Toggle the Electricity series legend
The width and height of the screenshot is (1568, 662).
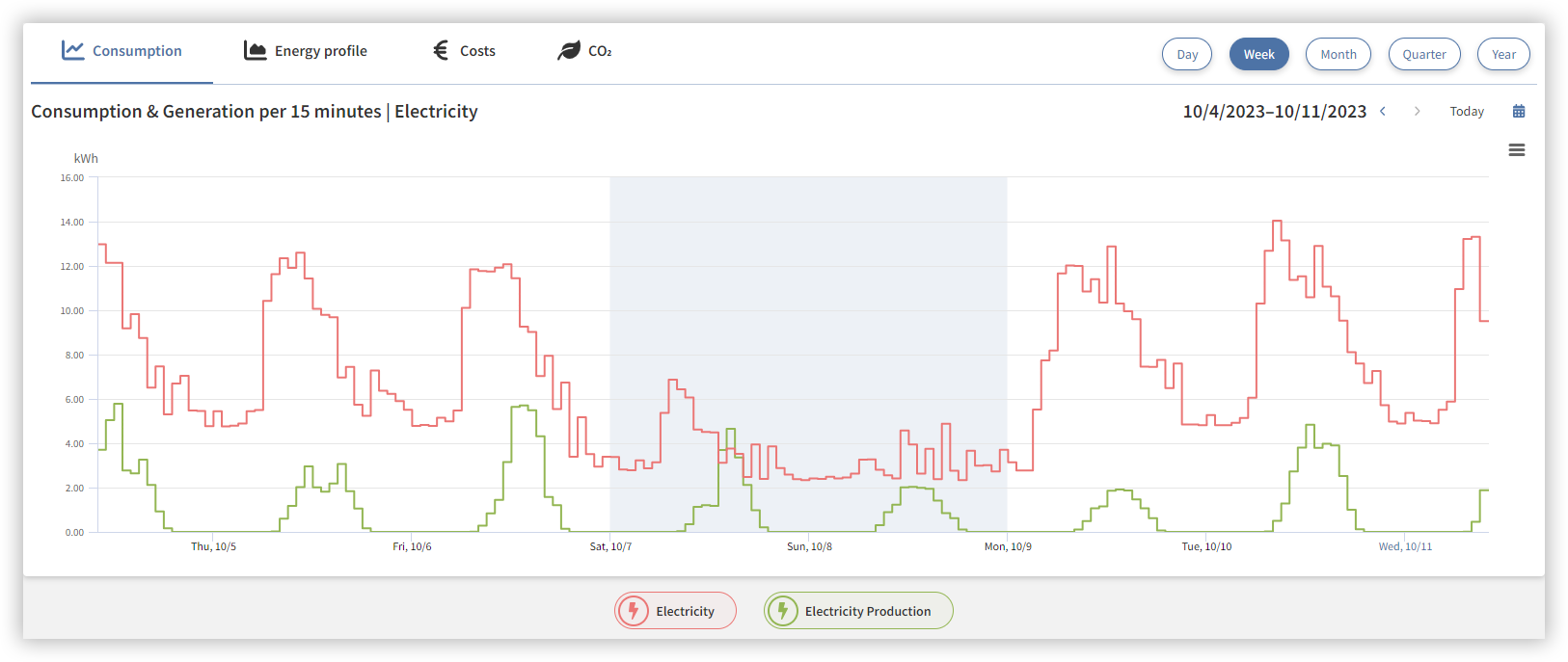(x=675, y=611)
